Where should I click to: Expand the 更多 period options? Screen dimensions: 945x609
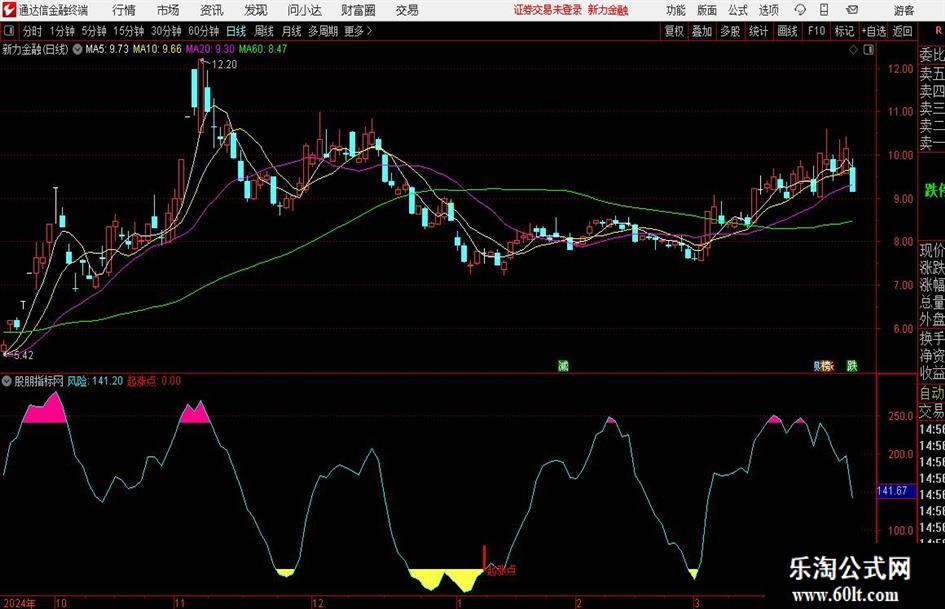pyautogui.click(x=358, y=31)
